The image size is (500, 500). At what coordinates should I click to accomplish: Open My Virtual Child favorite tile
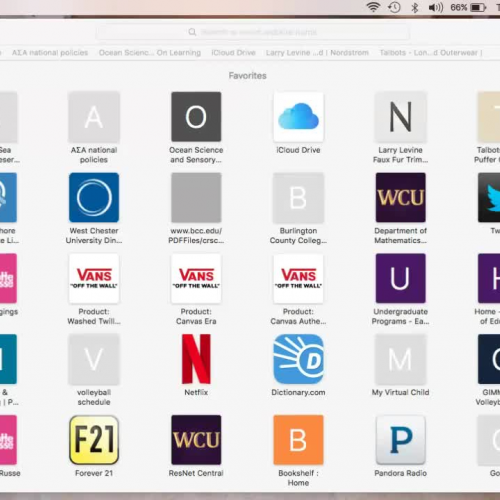400,359
